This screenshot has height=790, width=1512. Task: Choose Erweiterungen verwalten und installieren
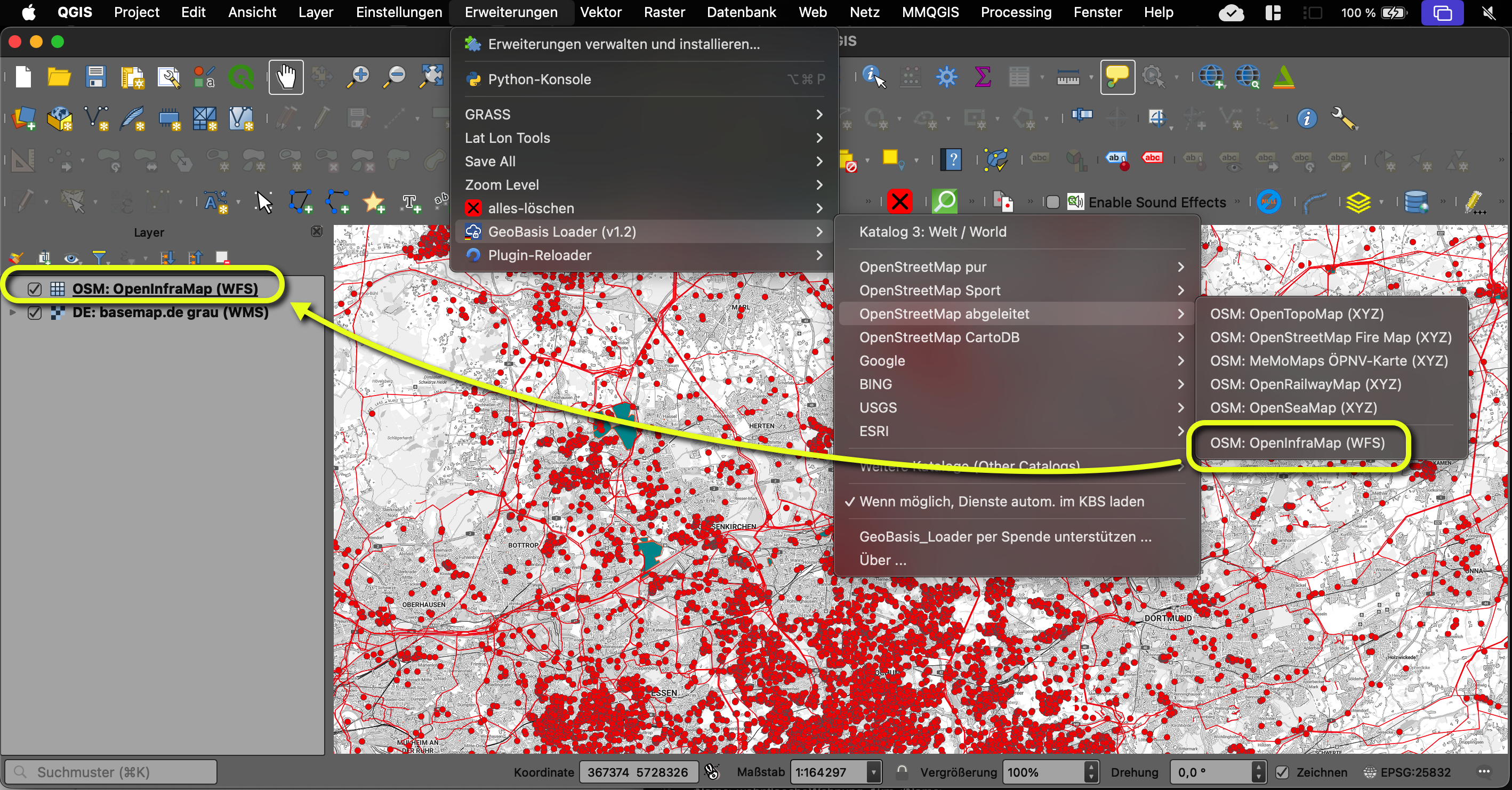[644, 44]
